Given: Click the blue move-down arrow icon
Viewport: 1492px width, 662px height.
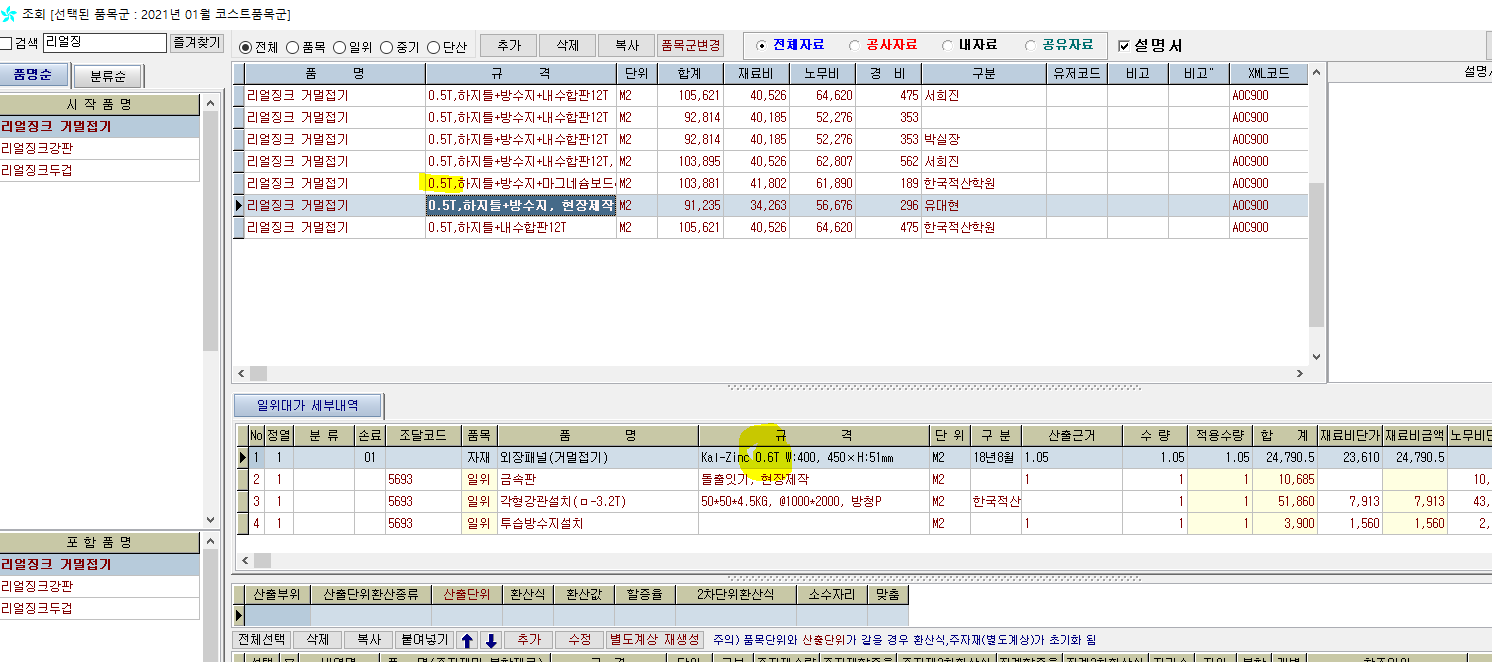Looking at the screenshot, I should [490, 640].
